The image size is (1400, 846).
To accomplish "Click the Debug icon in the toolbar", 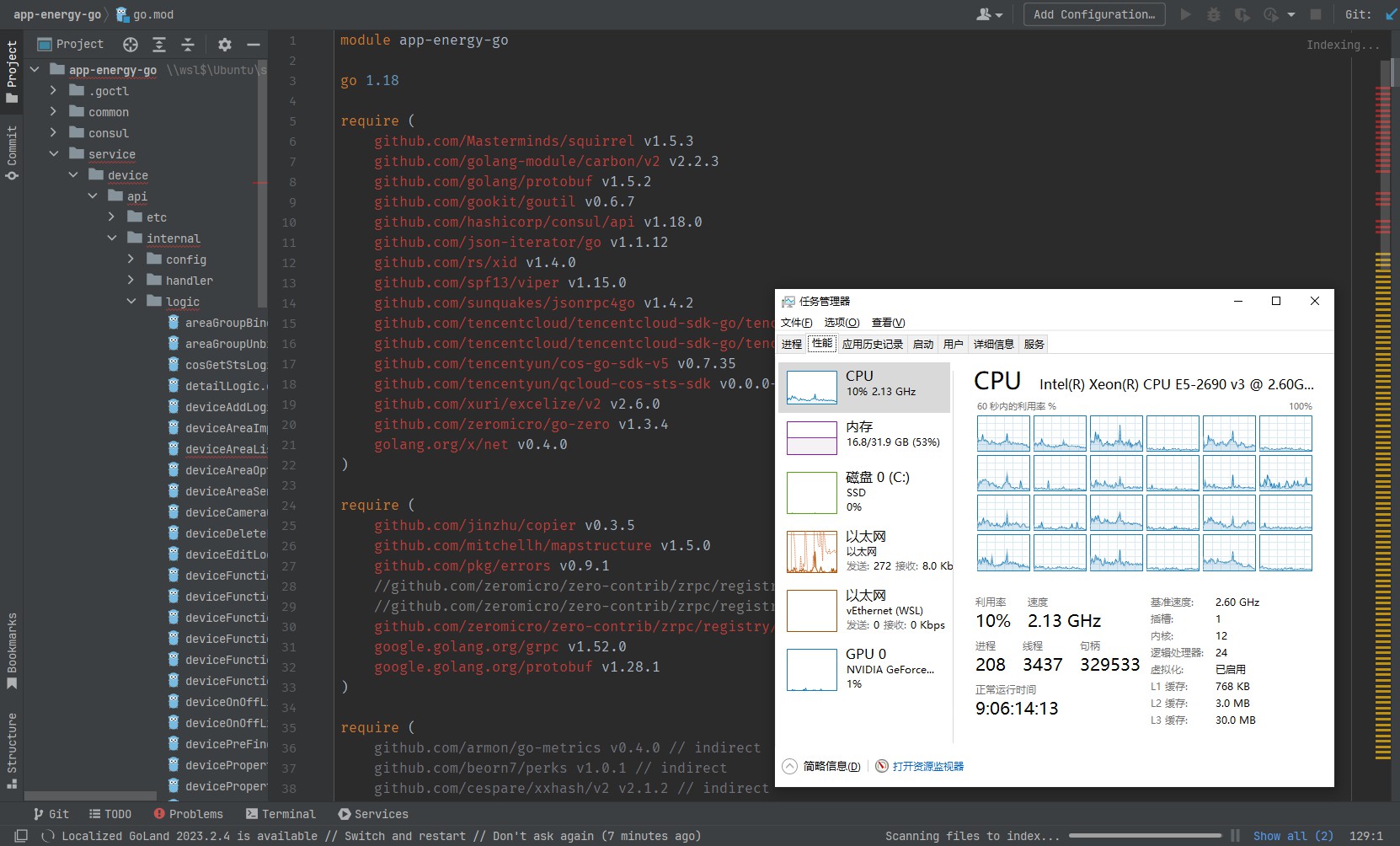I will [x=1213, y=14].
